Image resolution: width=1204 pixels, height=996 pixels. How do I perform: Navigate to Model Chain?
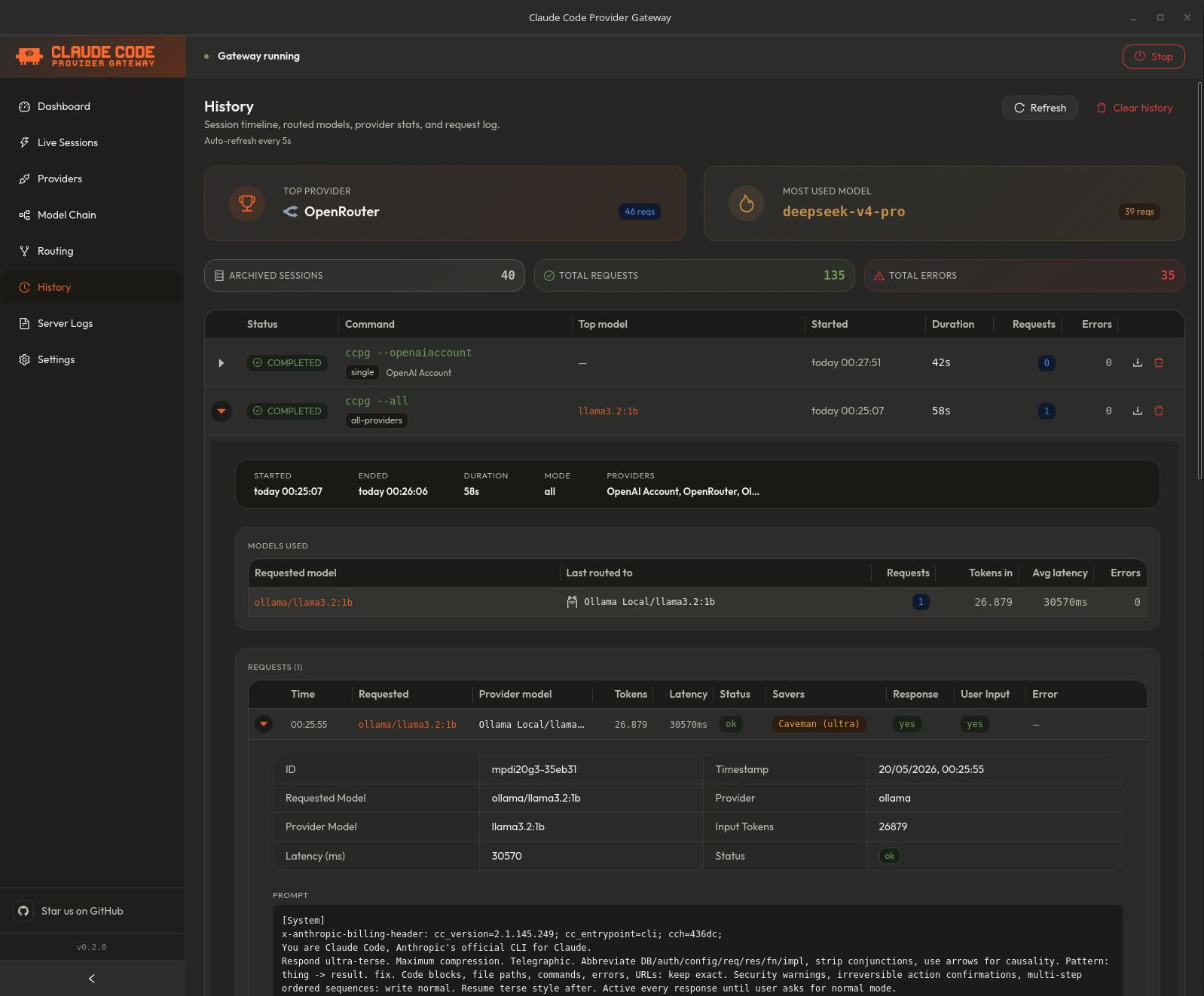pos(92,215)
